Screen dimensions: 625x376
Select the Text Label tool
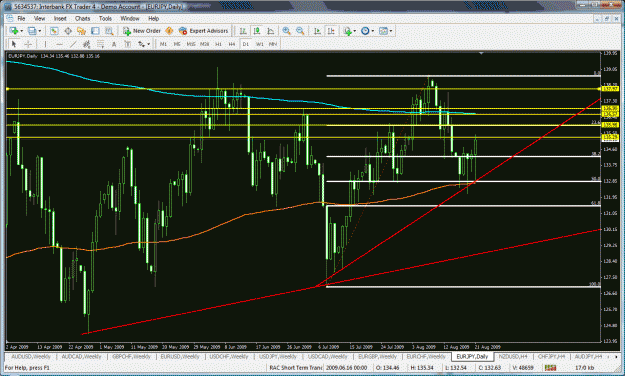(128, 44)
